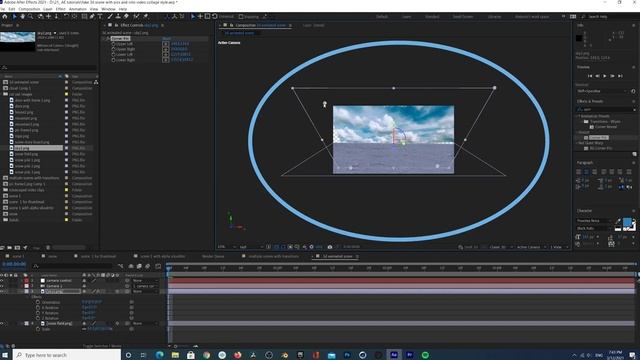Click the sky2.png thumbnail in Project panel
Viewport: 640px width, 360px height.
(x=18, y=41)
